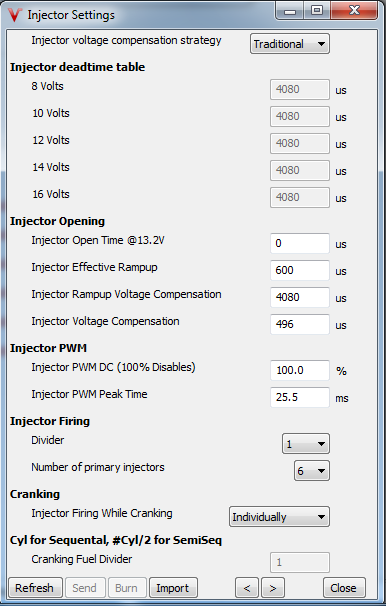Viewport: 386px width, 606px height.
Task: Click the Number of primary injectors label
Action: (98, 467)
